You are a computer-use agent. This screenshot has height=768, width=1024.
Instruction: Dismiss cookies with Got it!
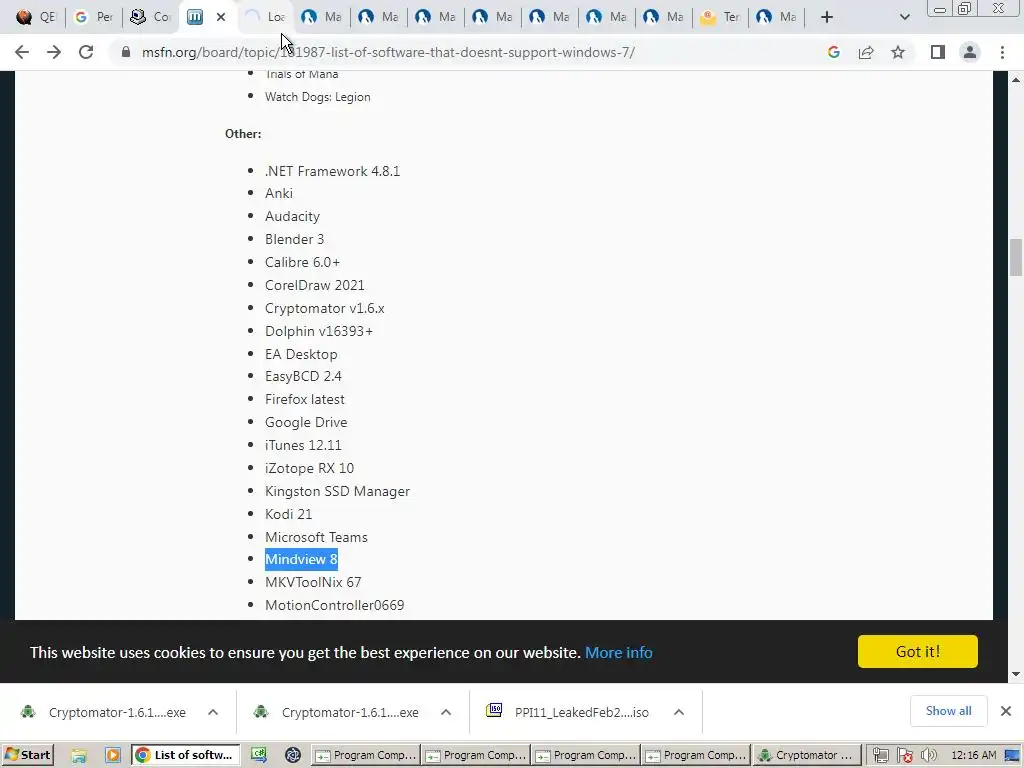[918, 651]
